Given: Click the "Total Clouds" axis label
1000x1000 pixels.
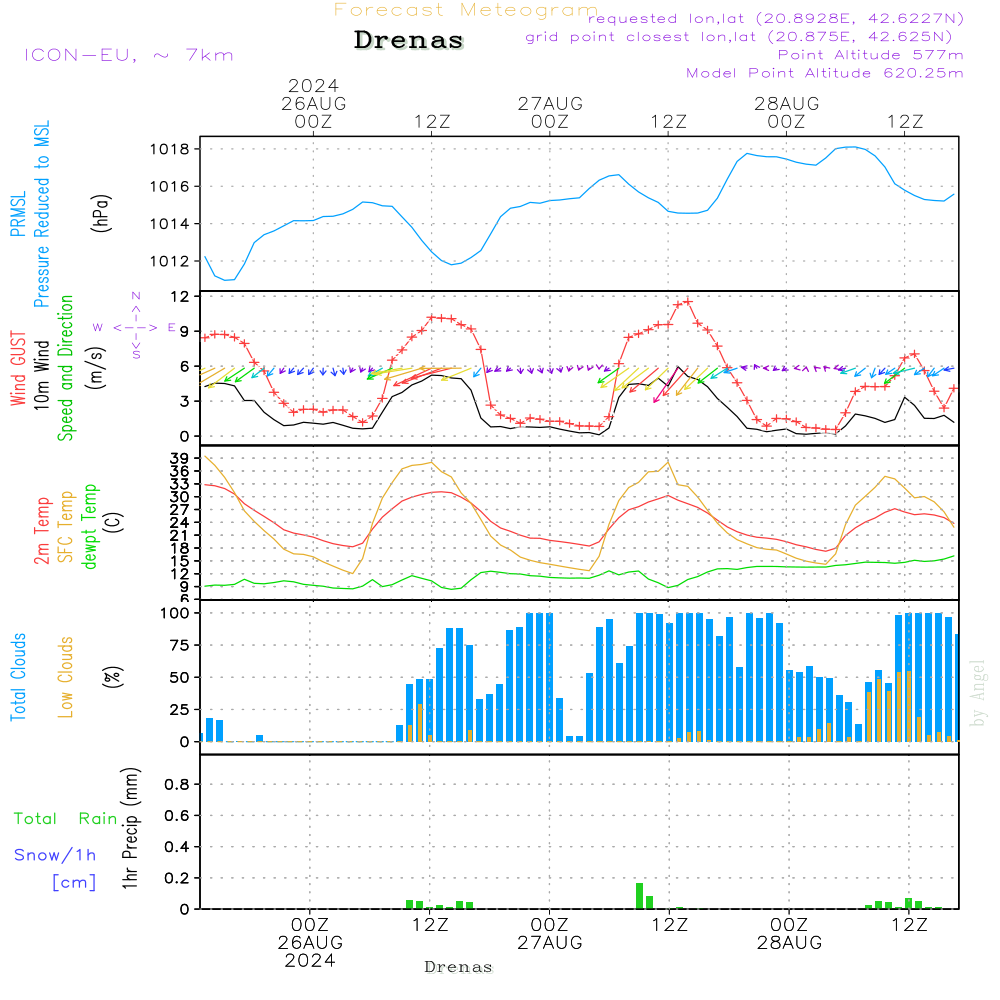Looking at the screenshot, I should [18, 677].
